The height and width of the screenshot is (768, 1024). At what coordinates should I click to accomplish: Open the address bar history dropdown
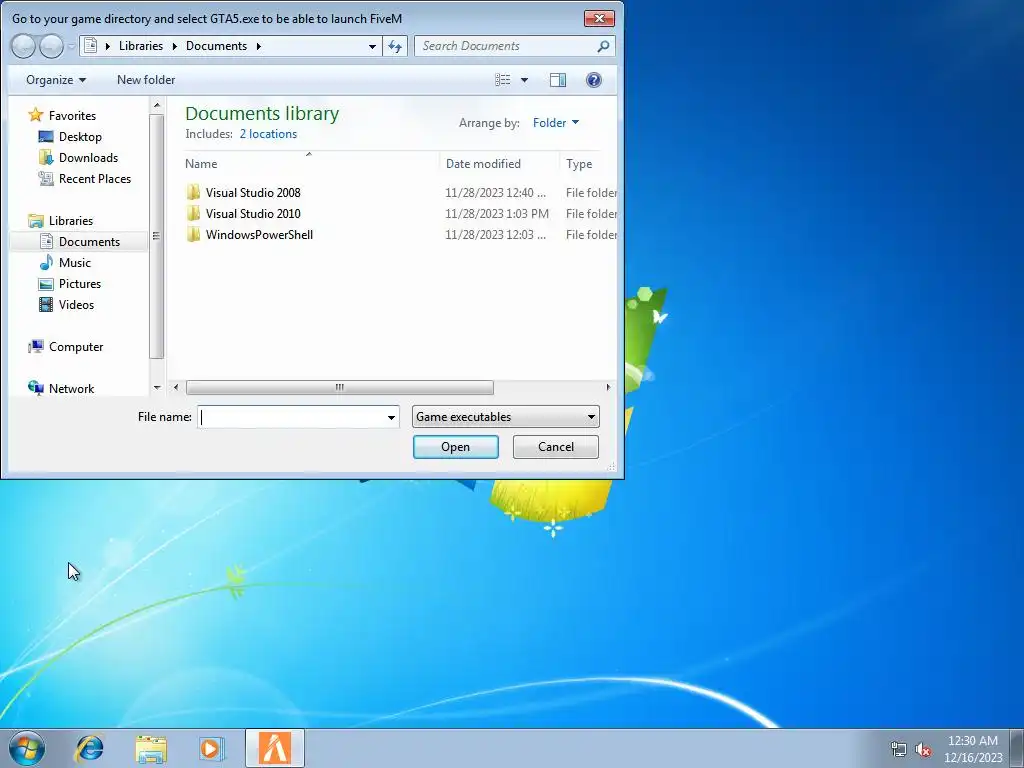click(x=372, y=46)
